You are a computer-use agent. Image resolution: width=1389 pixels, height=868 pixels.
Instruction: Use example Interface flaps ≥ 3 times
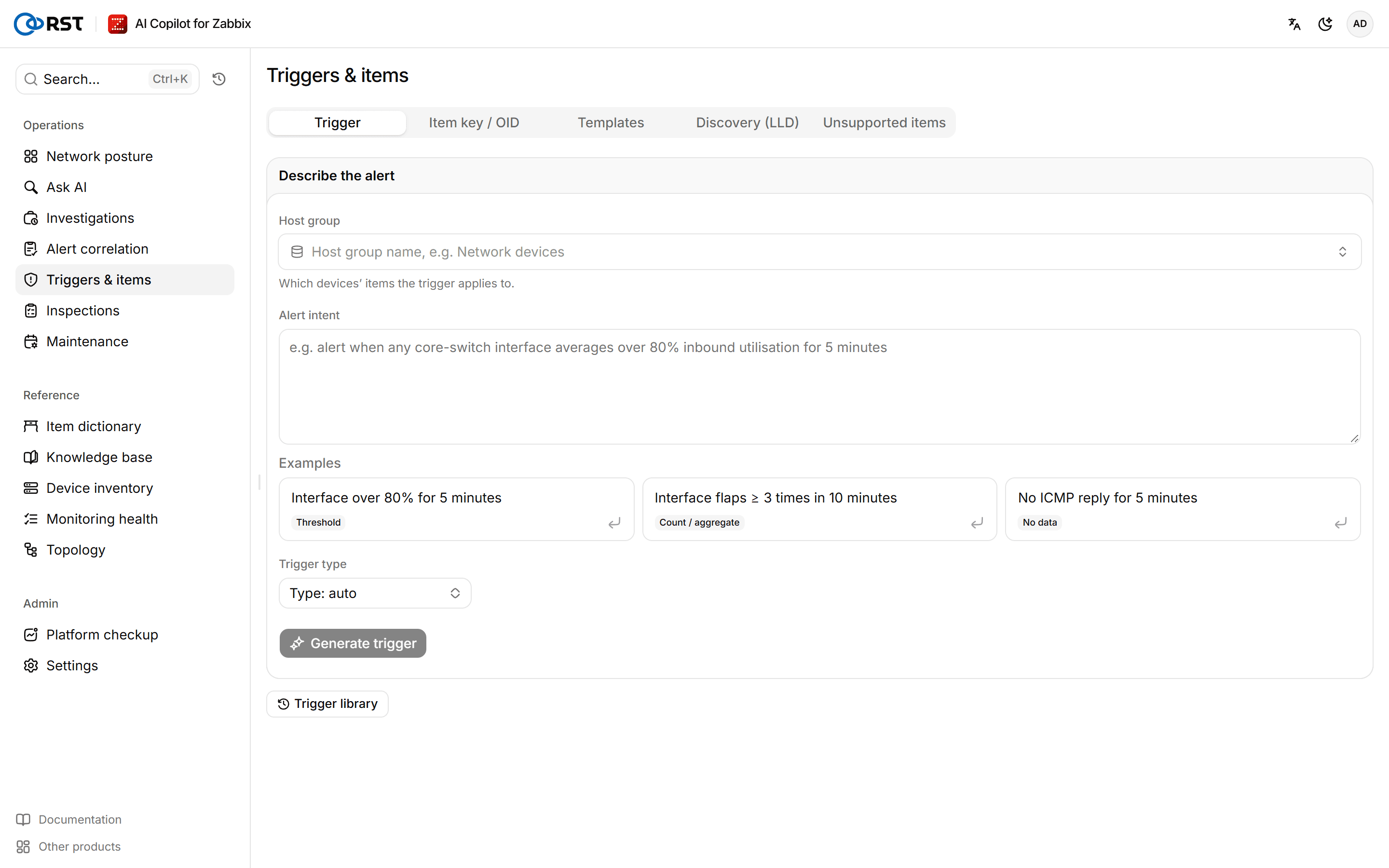tap(819, 509)
